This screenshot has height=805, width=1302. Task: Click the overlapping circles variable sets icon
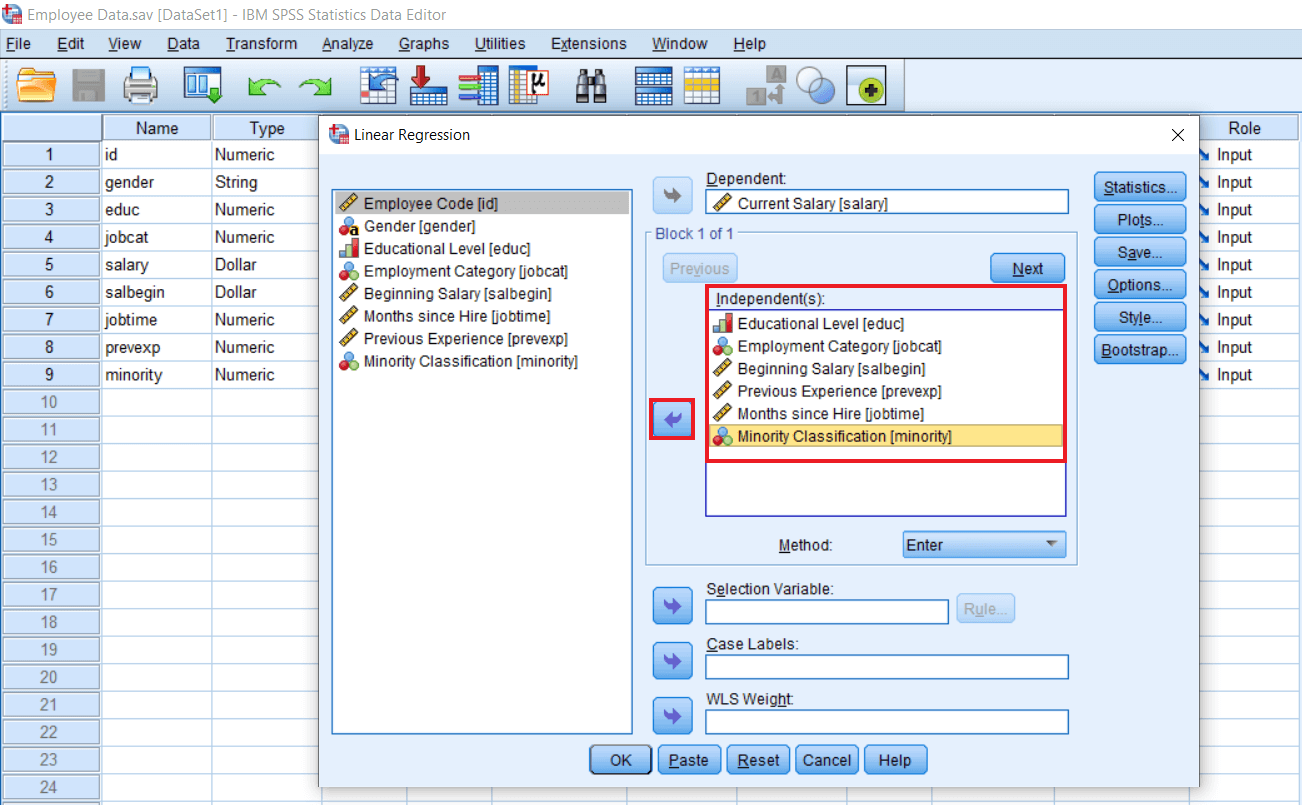coord(817,87)
